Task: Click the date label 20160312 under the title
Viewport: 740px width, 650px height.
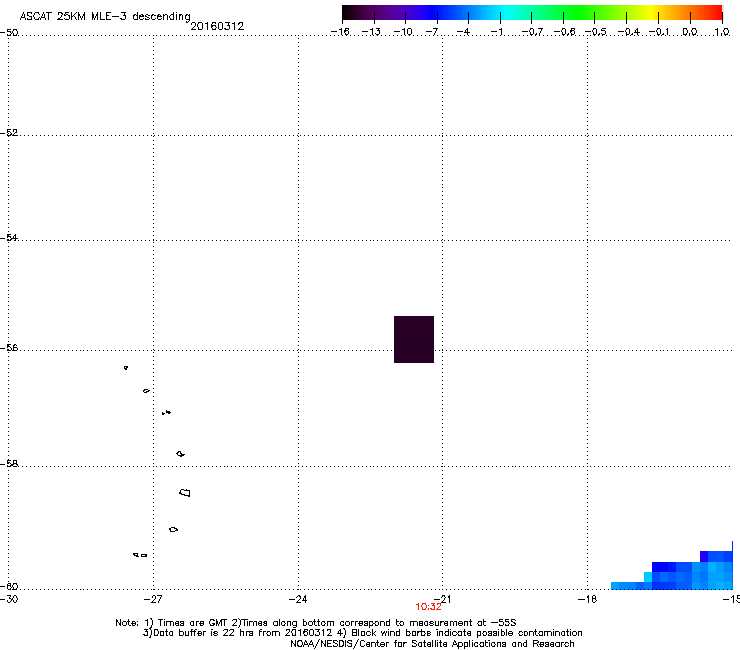Action: 217,26
